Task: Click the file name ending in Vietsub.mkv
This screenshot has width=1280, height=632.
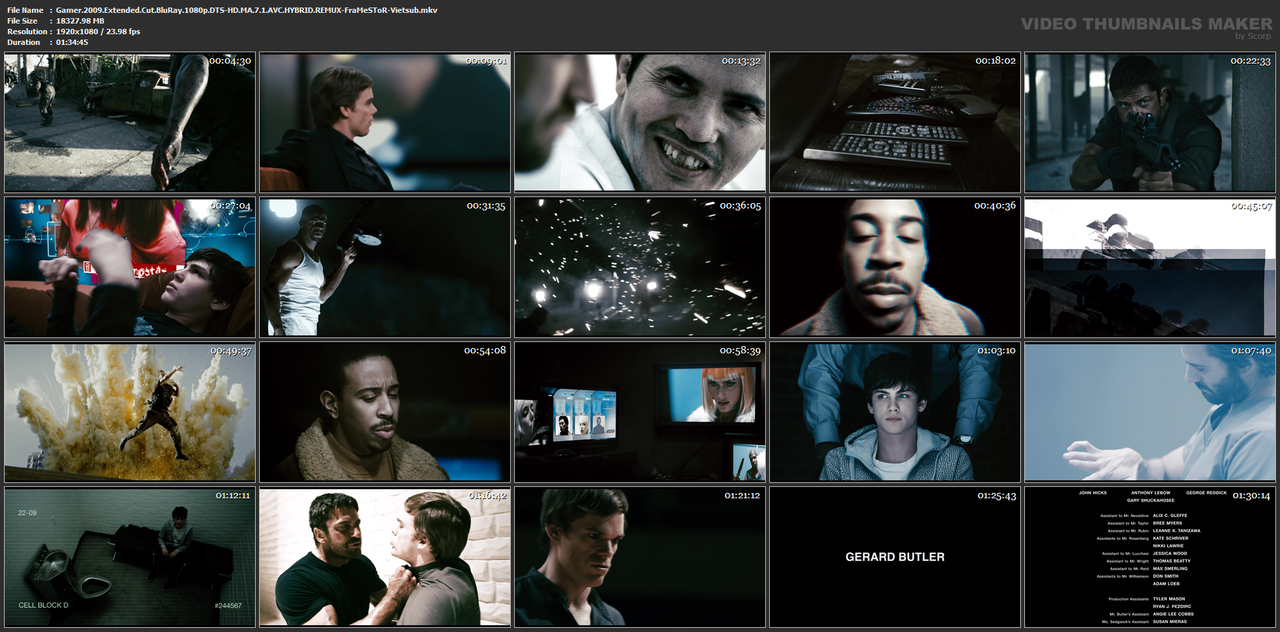Action: click(x=247, y=10)
